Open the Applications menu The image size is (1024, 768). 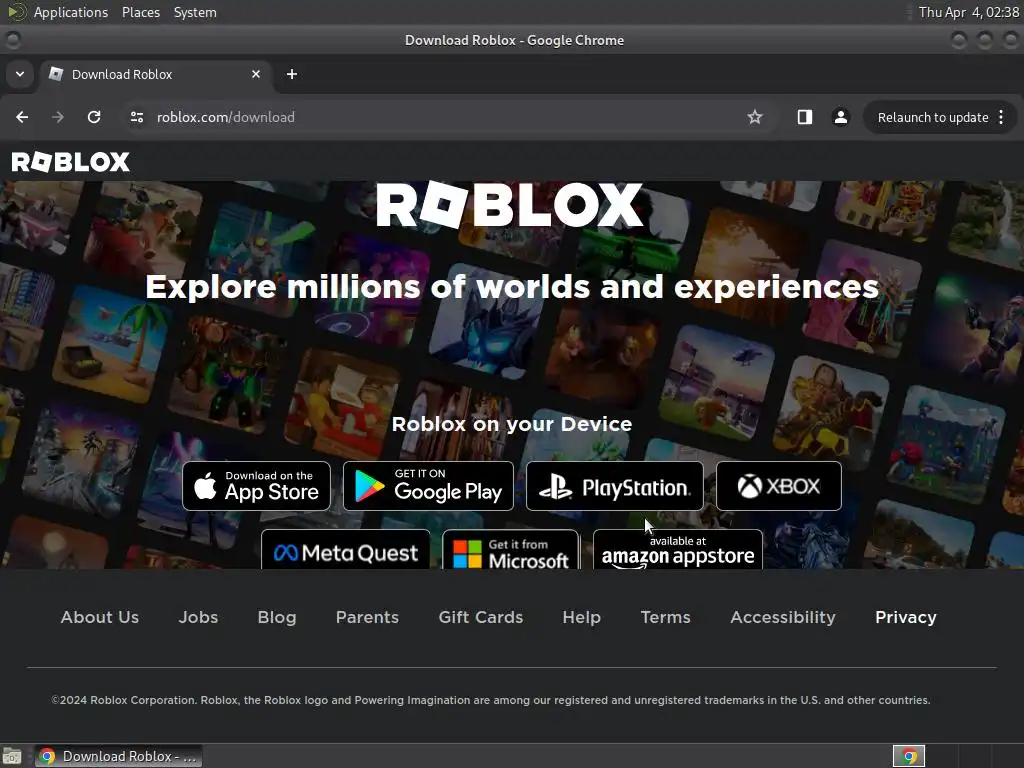(71, 12)
